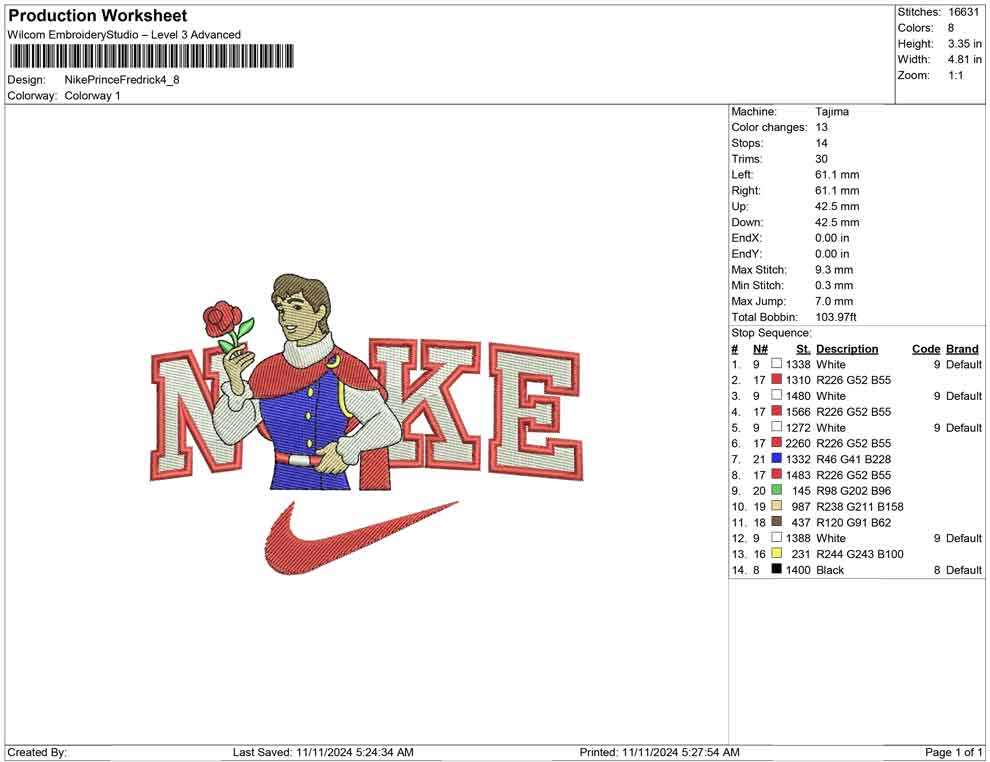Click the barcode under the worksheet title

(x=152, y=56)
